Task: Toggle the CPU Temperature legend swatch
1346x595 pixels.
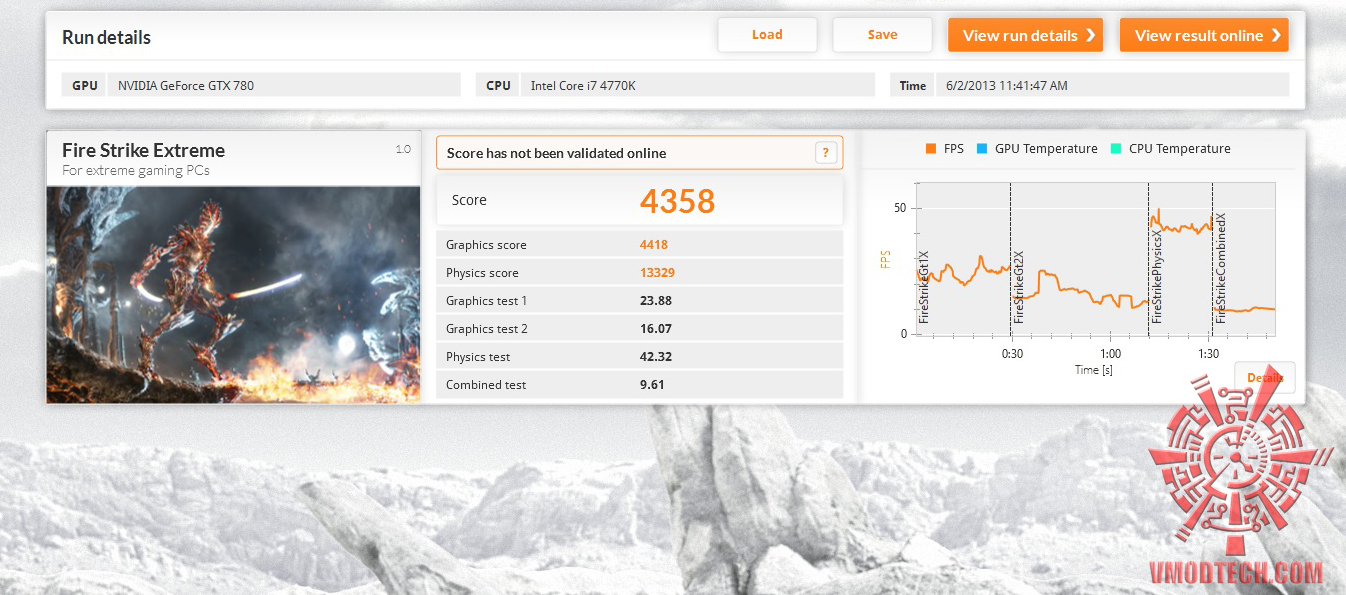Action: pos(1116,149)
